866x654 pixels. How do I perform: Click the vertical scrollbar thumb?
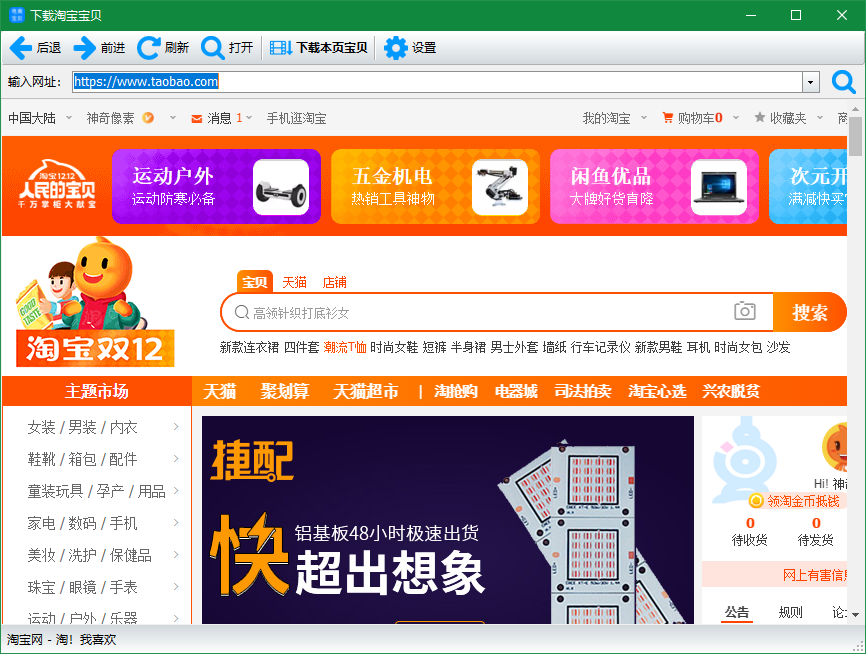(856, 136)
